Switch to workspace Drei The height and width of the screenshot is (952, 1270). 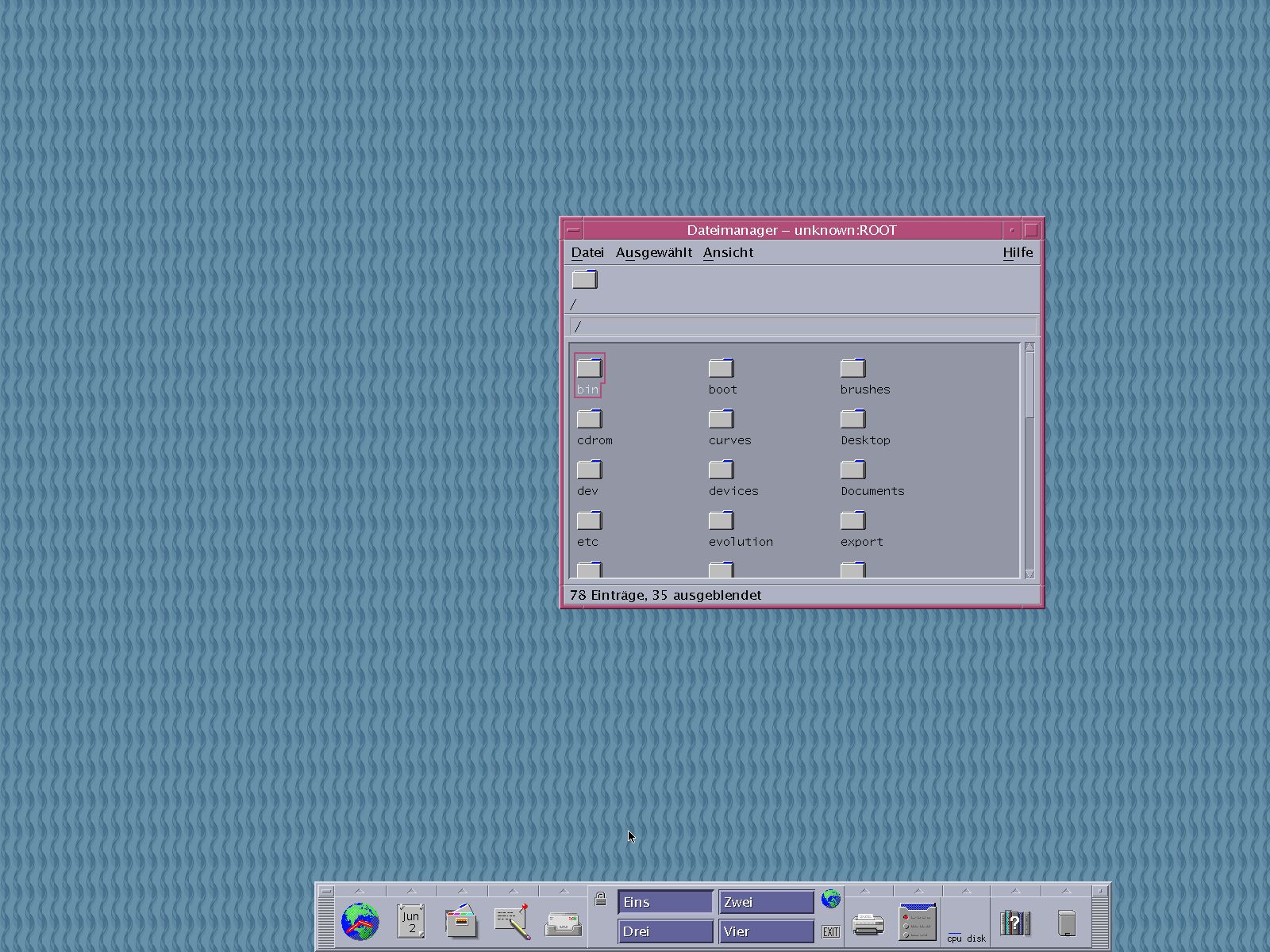point(665,931)
